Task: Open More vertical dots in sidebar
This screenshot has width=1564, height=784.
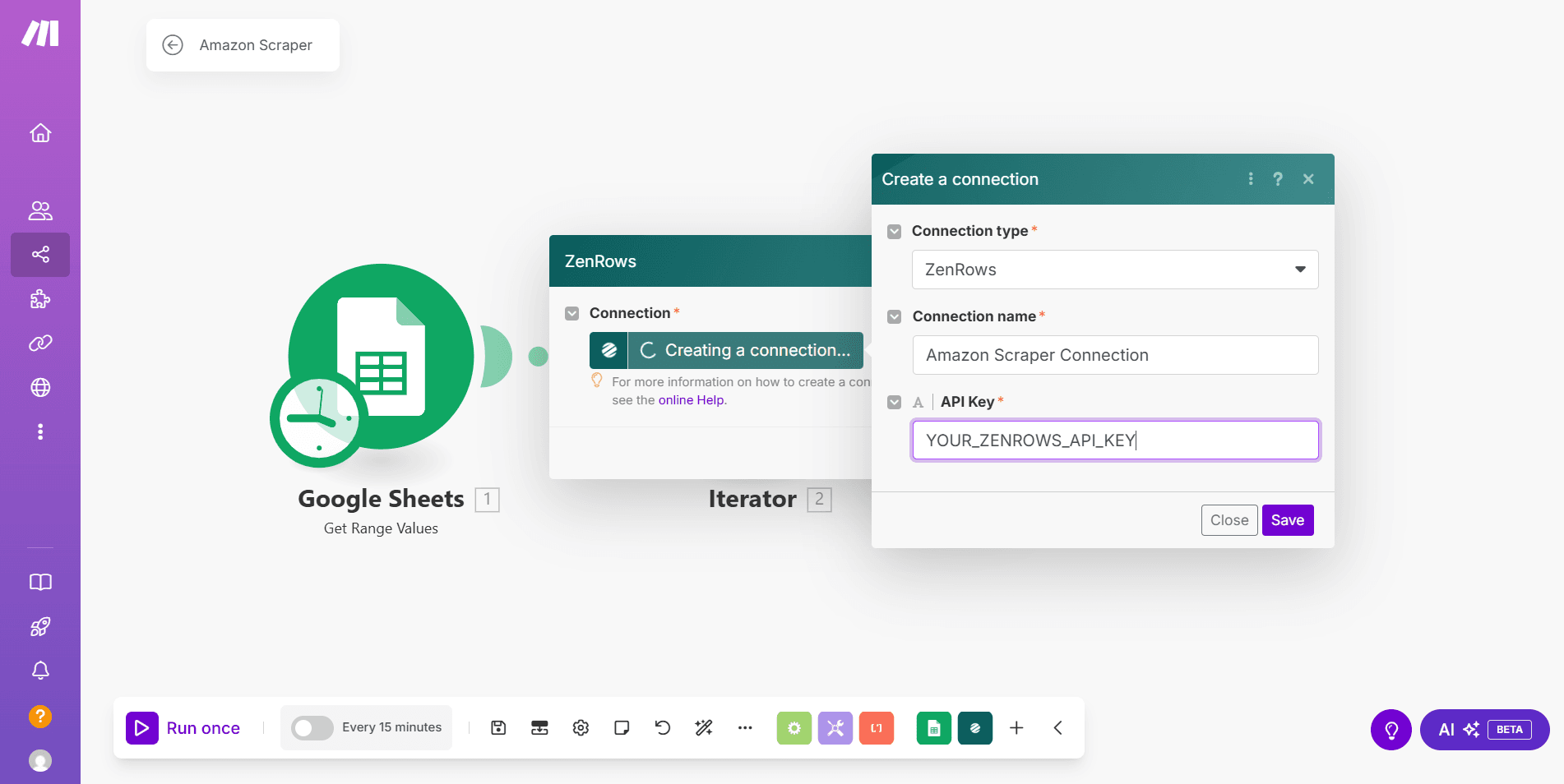Action: tap(40, 432)
